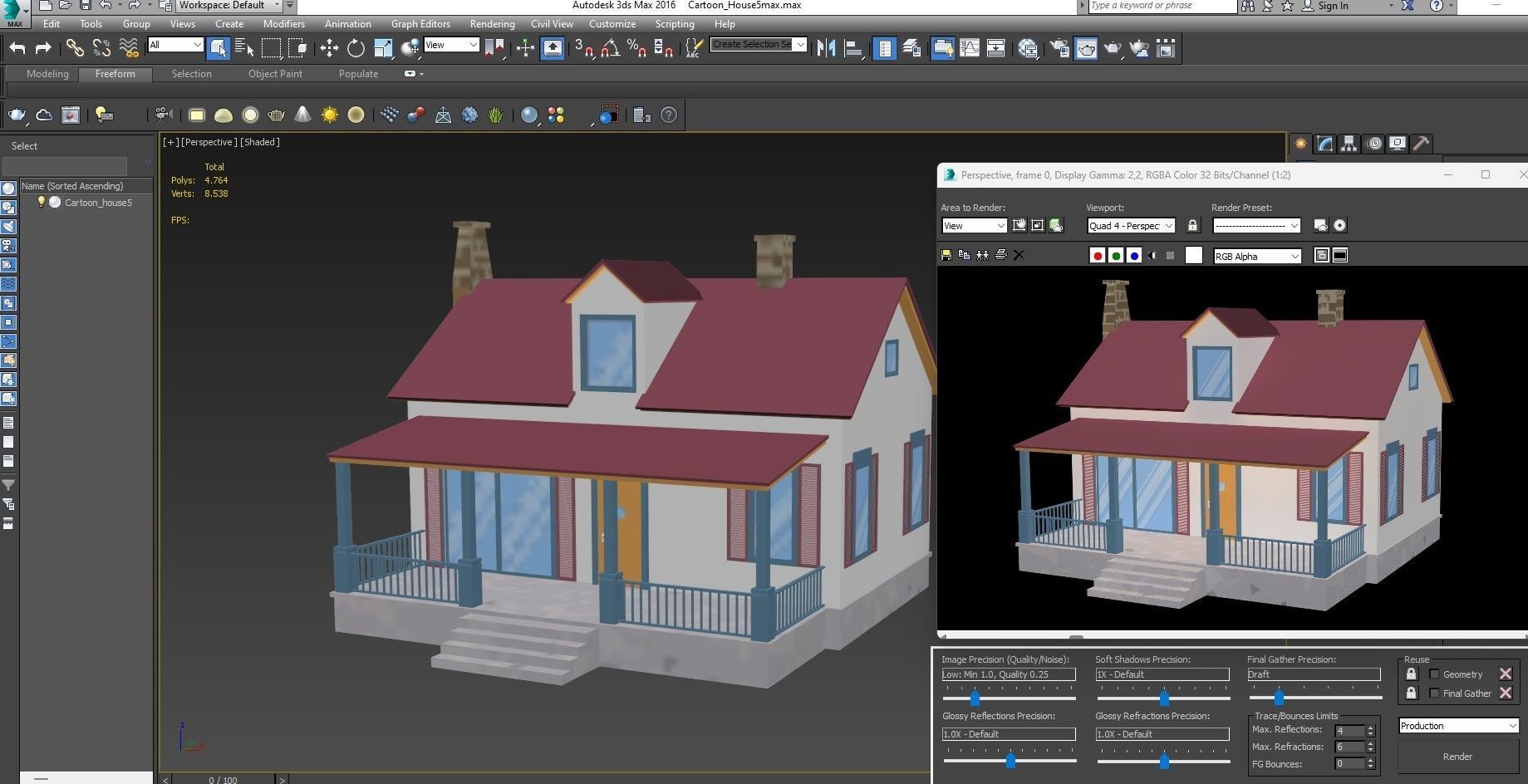The height and width of the screenshot is (784, 1528).
Task: Adjust the Final Gather Precision slider
Action: tap(1279, 698)
